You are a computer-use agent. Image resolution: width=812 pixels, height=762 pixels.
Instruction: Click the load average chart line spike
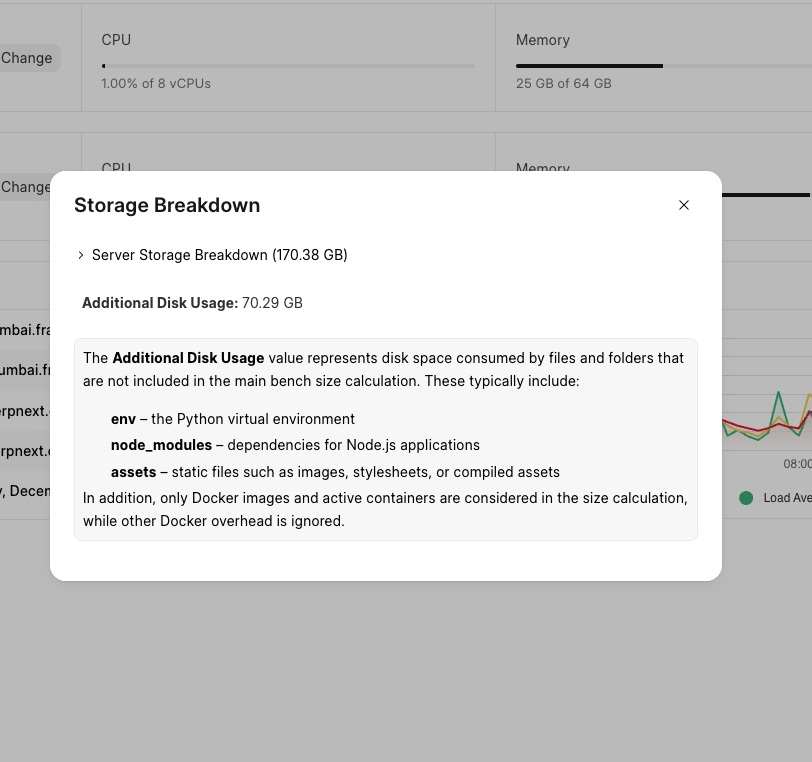(777, 397)
